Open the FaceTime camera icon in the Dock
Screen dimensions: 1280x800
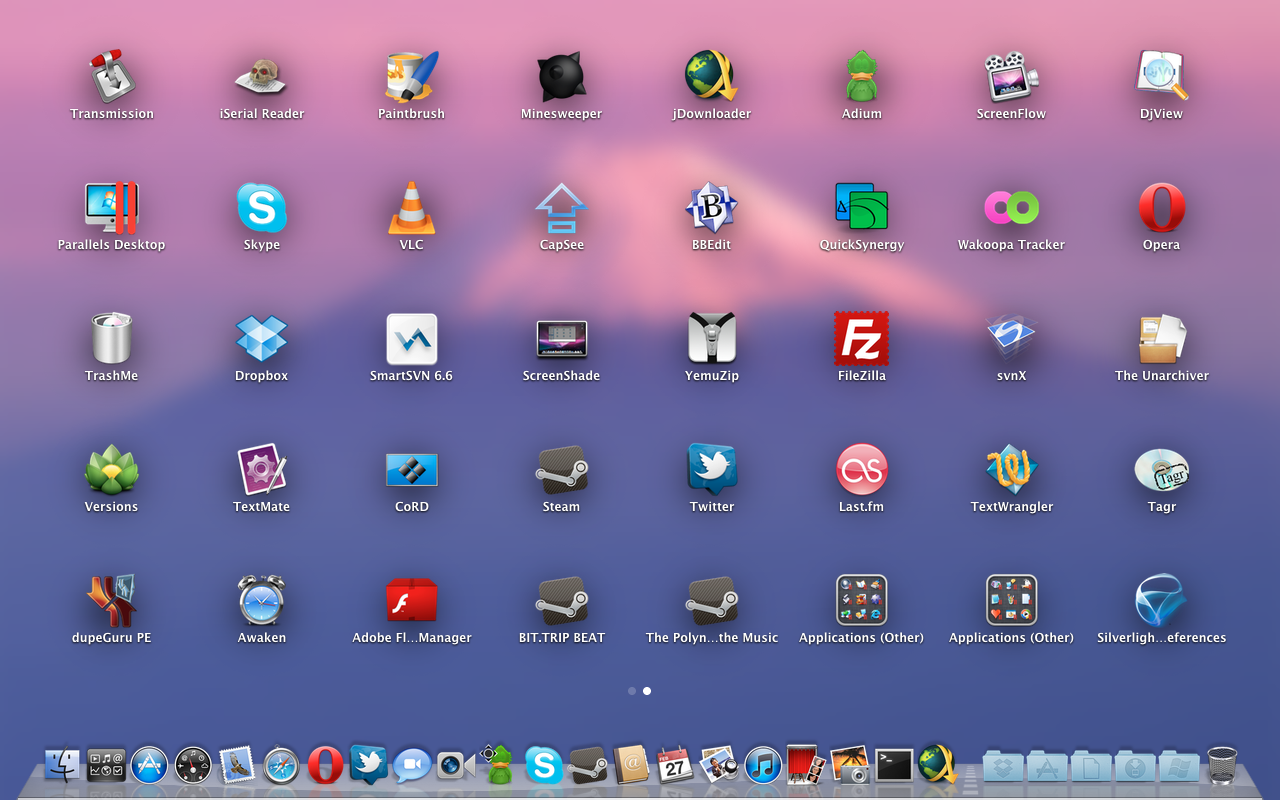[x=456, y=765]
